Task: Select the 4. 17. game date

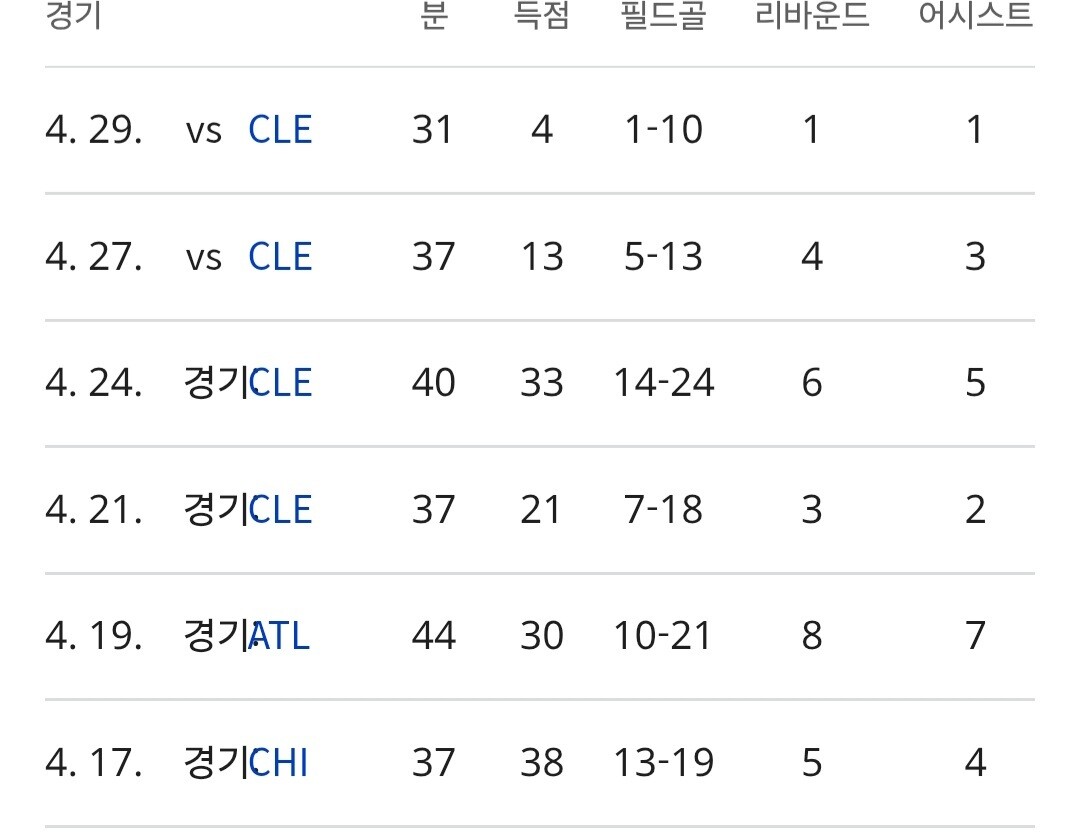Action: tap(94, 763)
